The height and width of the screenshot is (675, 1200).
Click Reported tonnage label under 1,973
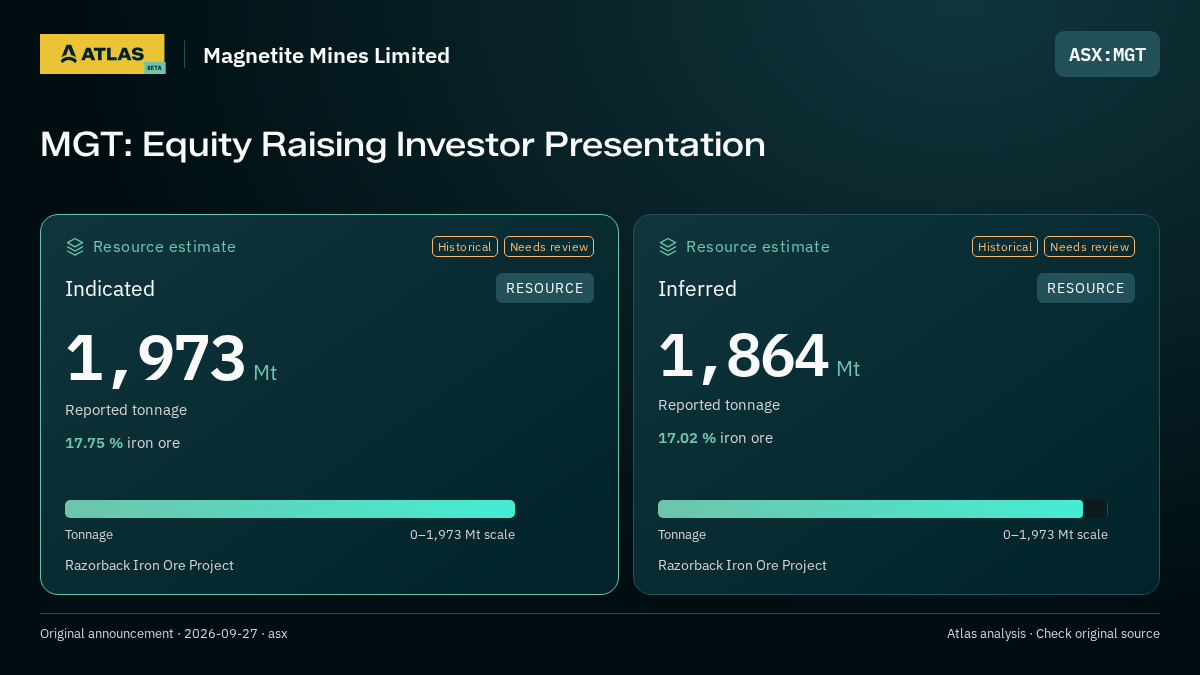pyautogui.click(x=126, y=409)
